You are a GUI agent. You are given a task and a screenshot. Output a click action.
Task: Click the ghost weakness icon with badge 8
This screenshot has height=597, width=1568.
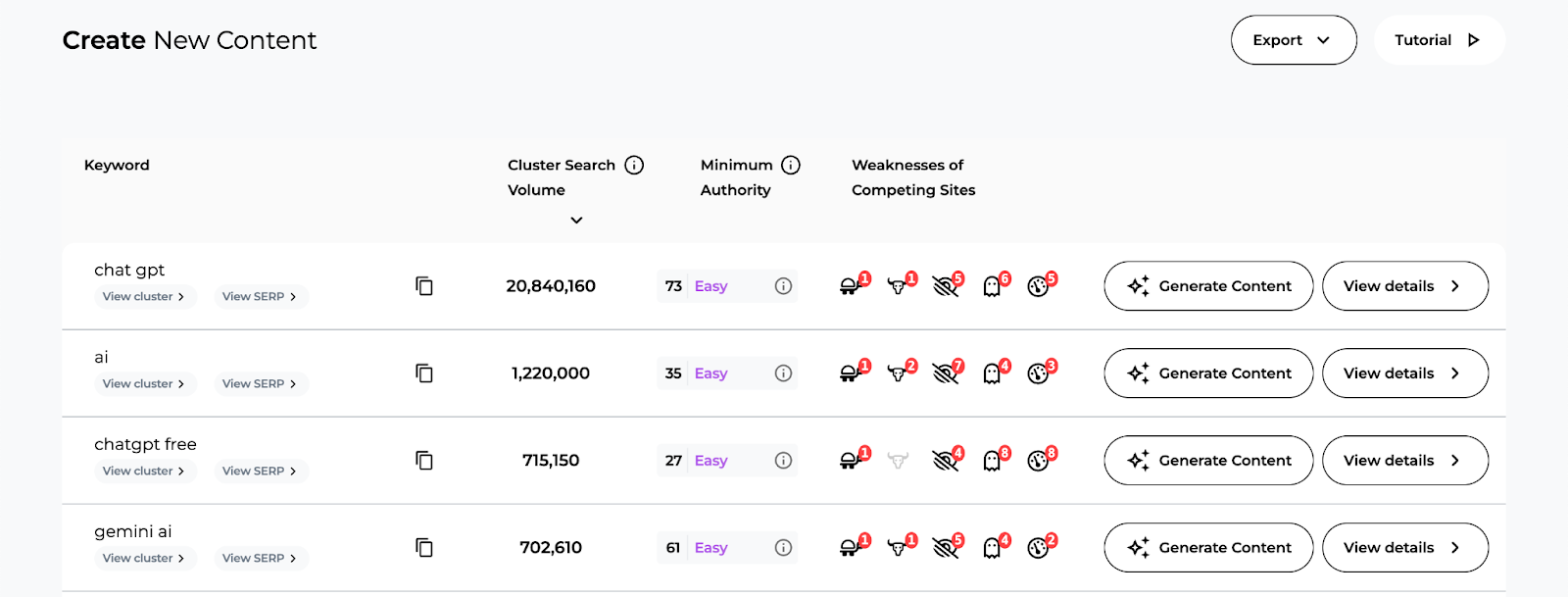point(992,461)
